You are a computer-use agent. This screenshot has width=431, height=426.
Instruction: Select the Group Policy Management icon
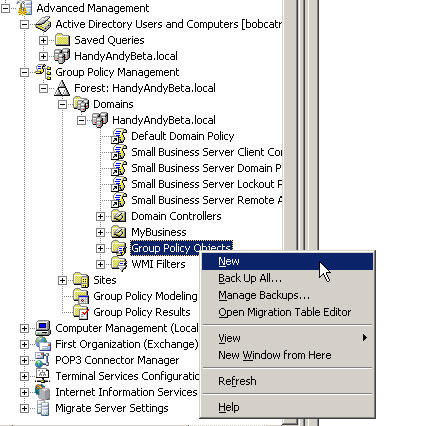click(43, 72)
